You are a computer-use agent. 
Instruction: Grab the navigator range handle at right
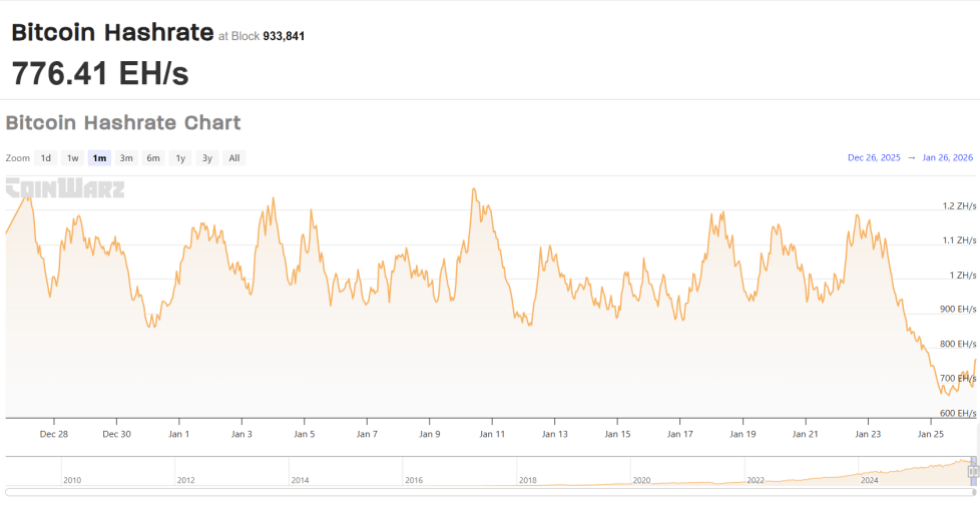(x=972, y=470)
